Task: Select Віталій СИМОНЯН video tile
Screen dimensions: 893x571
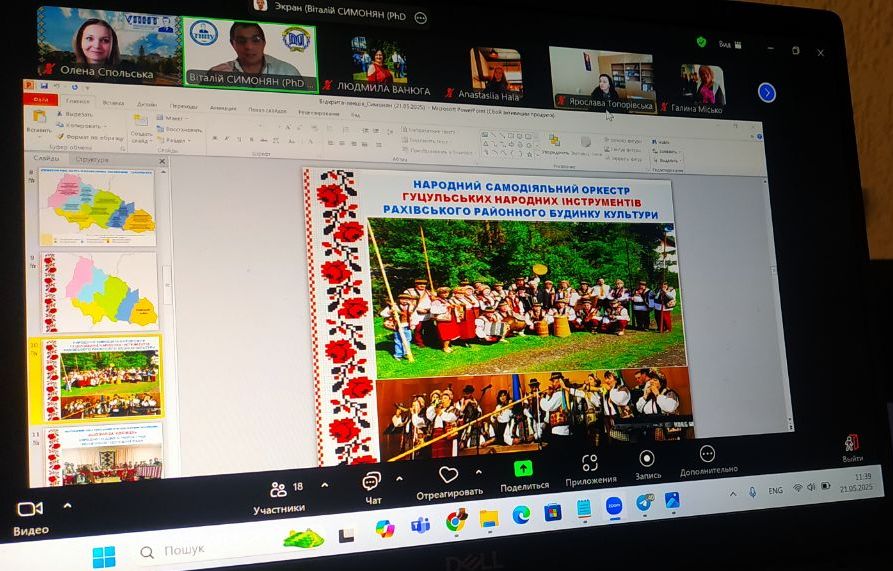Action: pos(249,54)
